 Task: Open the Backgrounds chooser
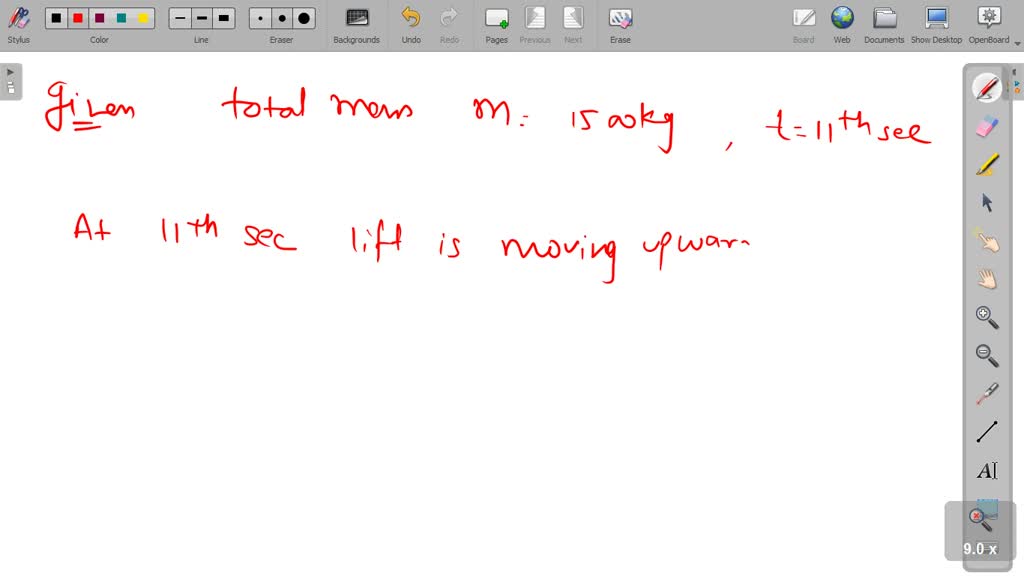[x=356, y=24]
